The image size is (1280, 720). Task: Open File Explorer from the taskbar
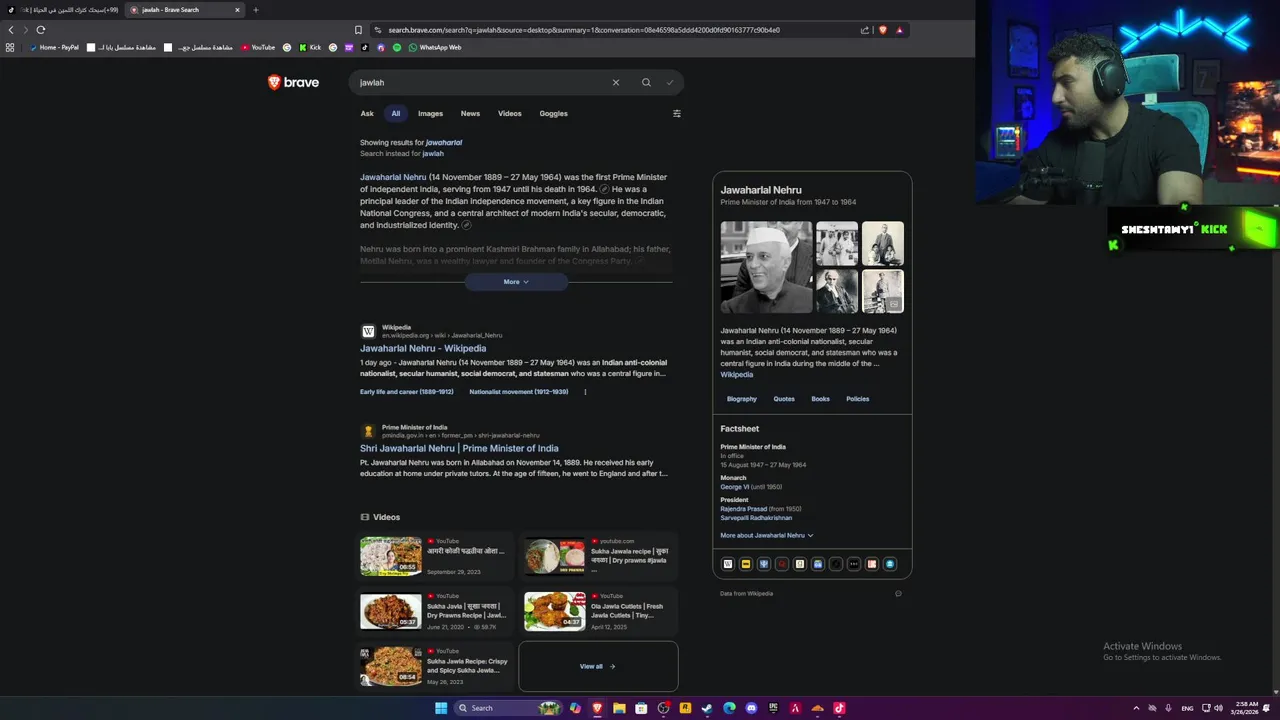tap(620, 708)
